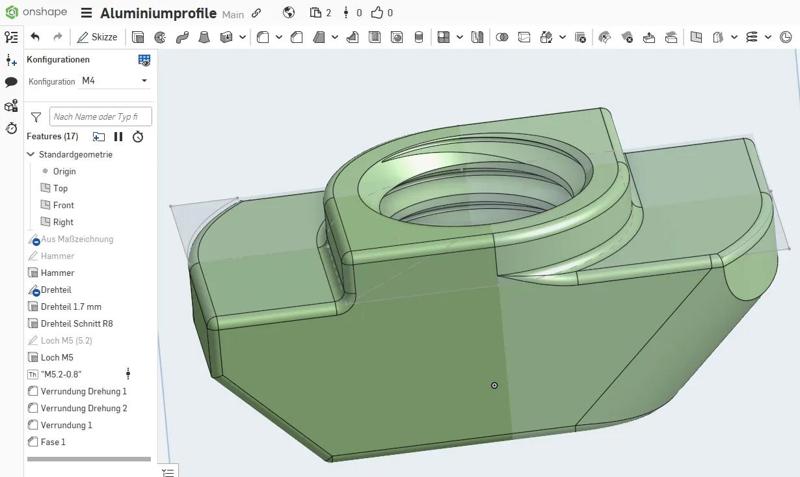Click the feature list horizontal scrollbar
Screen dimensions: 800x477
[x=89, y=459]
